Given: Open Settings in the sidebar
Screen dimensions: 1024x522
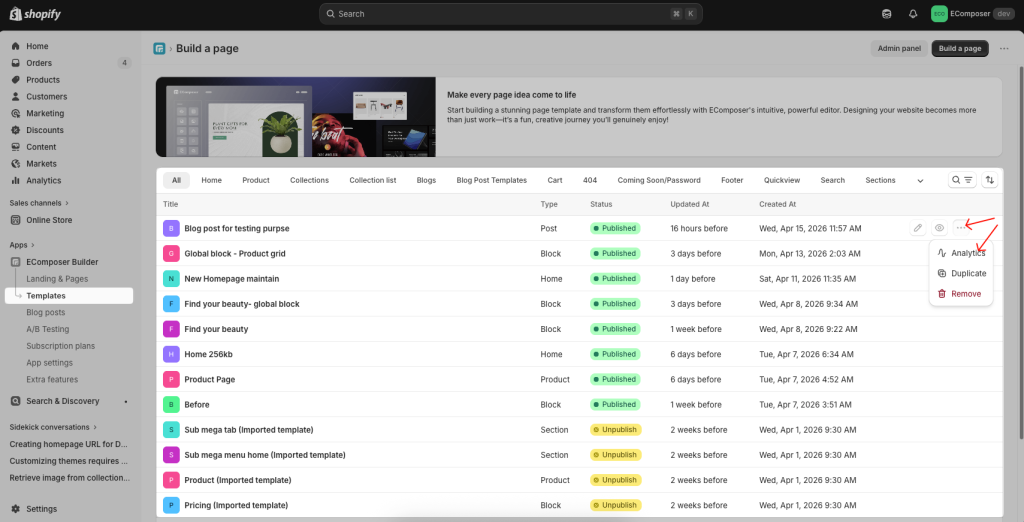Looking at the screenshot, I should pos(41,508).
